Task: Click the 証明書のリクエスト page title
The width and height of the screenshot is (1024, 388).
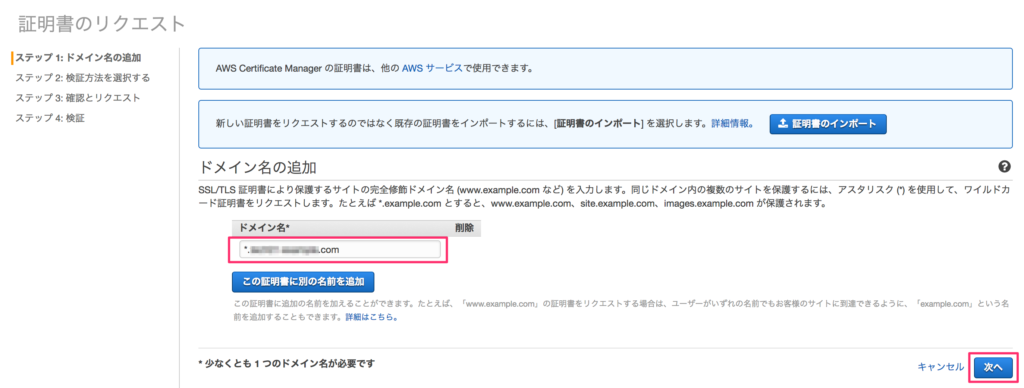Action: (x=102, y=24)
